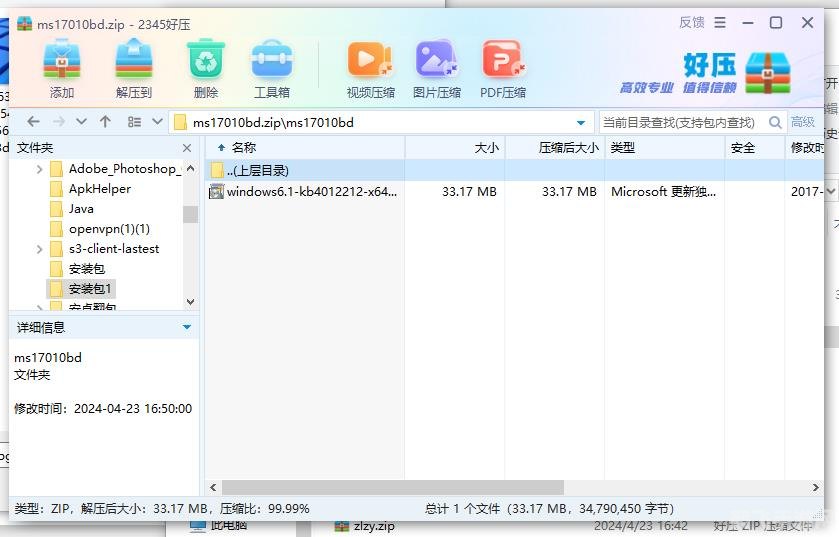Screen dimensions: 839x537
Task: Go up one directory level arrow
Action: click(x=105, y=122)
